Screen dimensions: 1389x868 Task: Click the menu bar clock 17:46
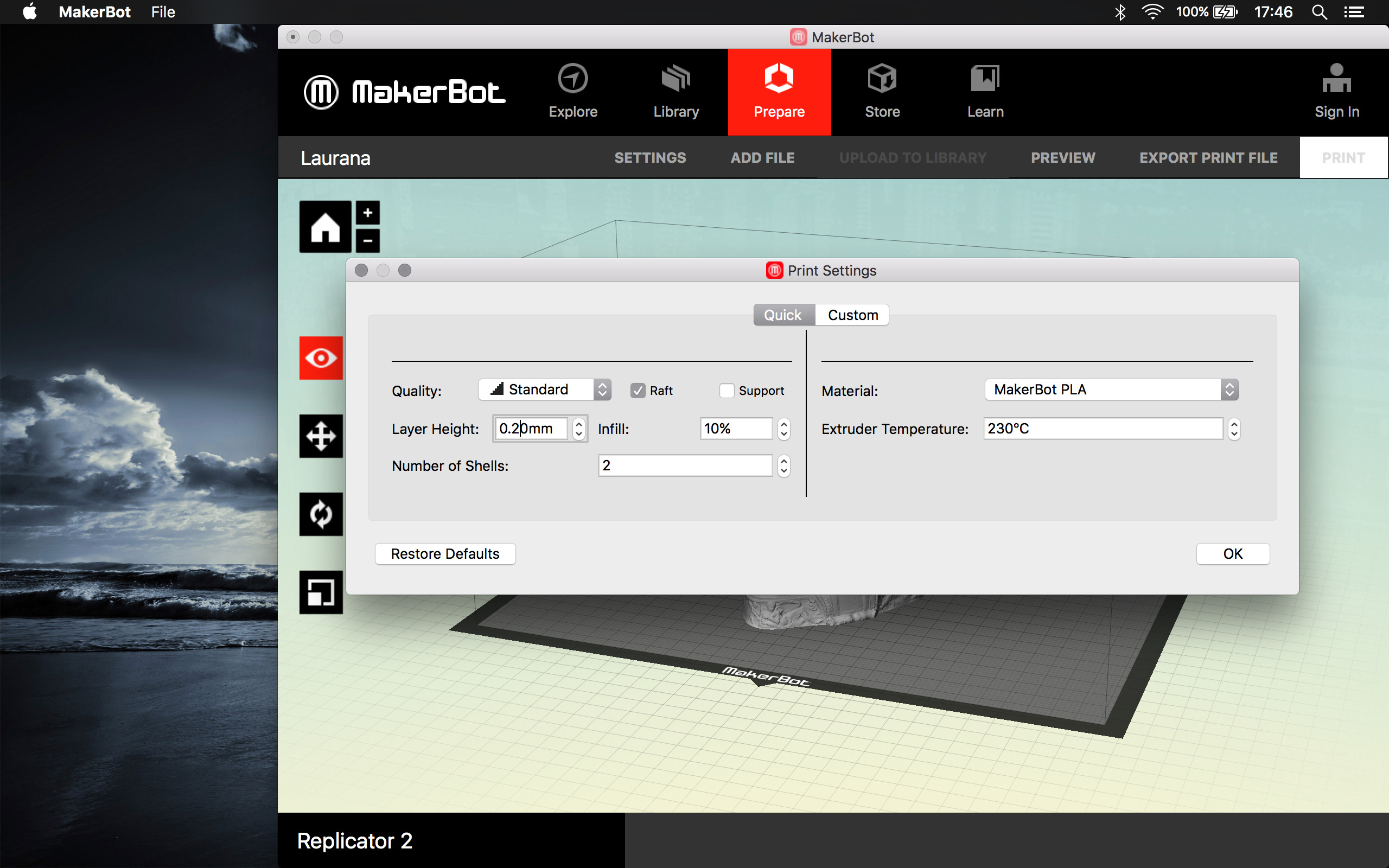click(x=1273, y=11)
